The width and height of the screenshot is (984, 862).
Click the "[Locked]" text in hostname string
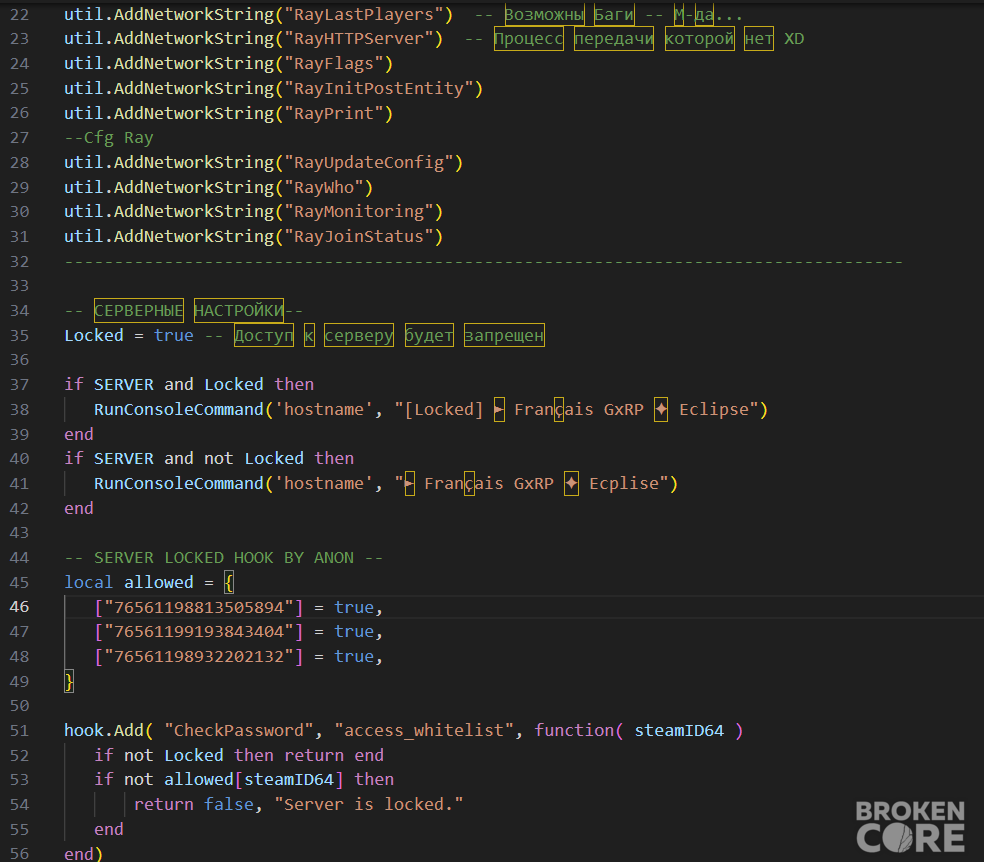(444, 409)
